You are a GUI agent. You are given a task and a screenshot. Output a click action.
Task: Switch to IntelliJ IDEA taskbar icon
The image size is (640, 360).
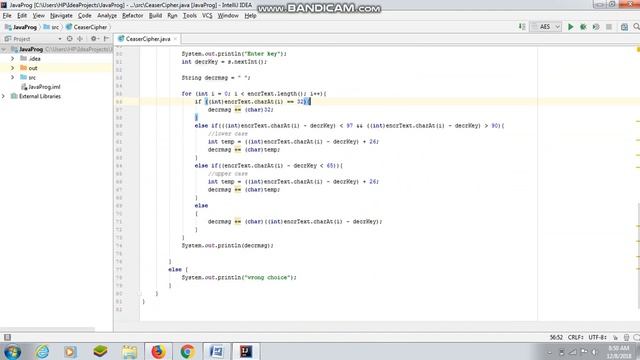click(246, 351)
